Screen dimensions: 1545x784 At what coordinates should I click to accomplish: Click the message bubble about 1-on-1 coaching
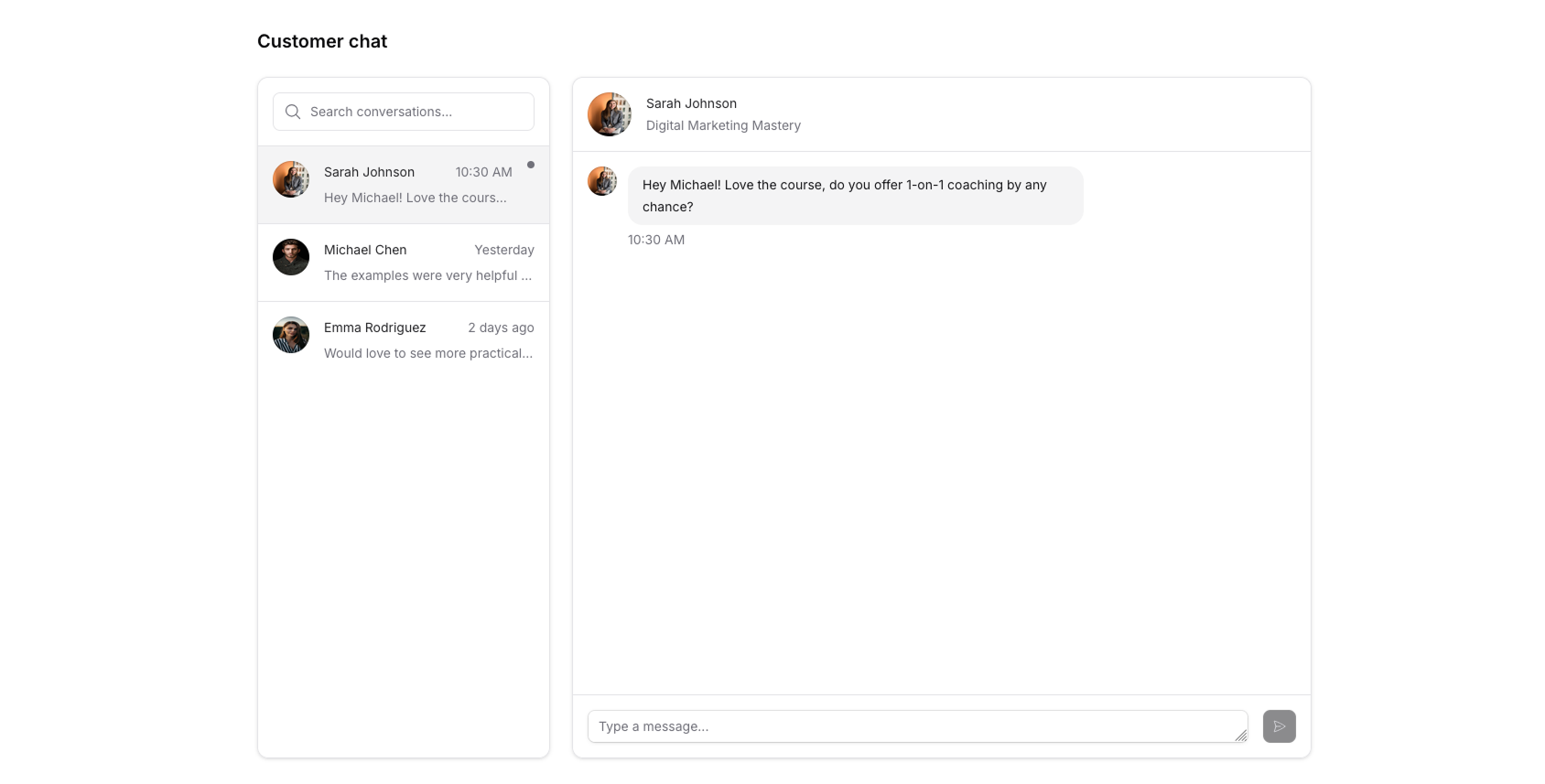[855, 196]
